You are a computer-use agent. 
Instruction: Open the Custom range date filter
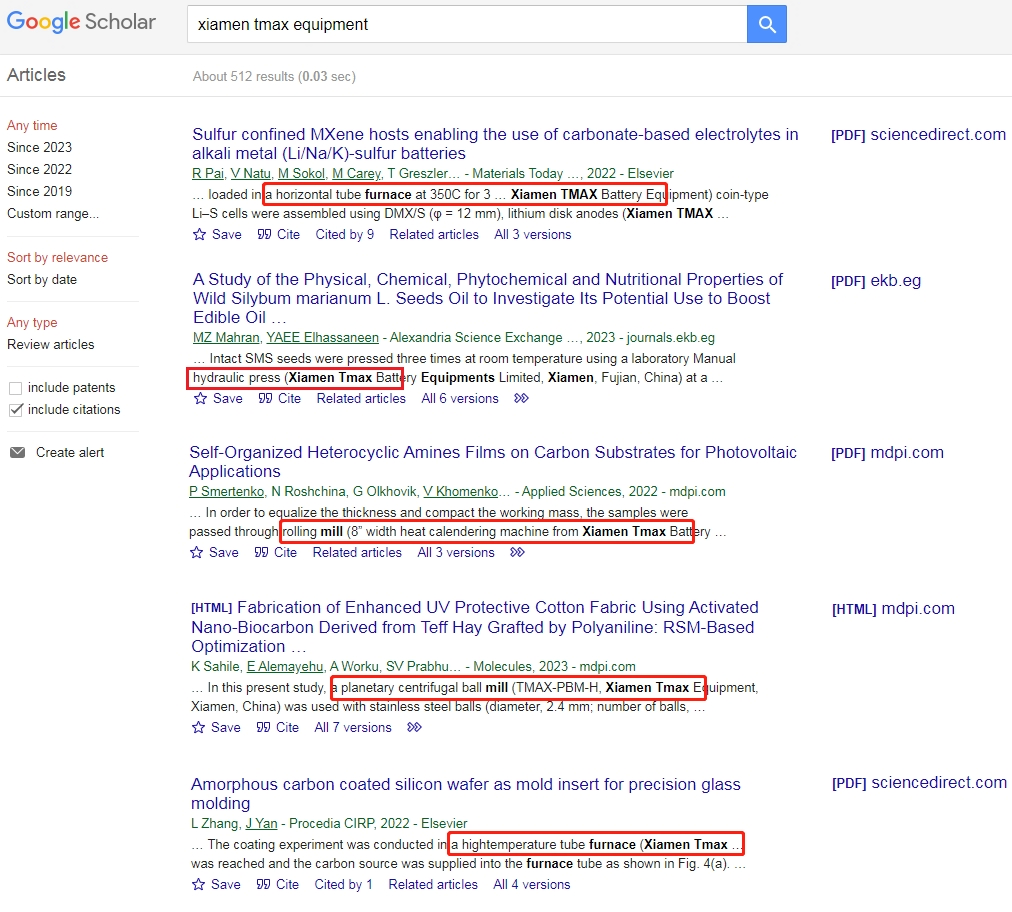point(53,214)
